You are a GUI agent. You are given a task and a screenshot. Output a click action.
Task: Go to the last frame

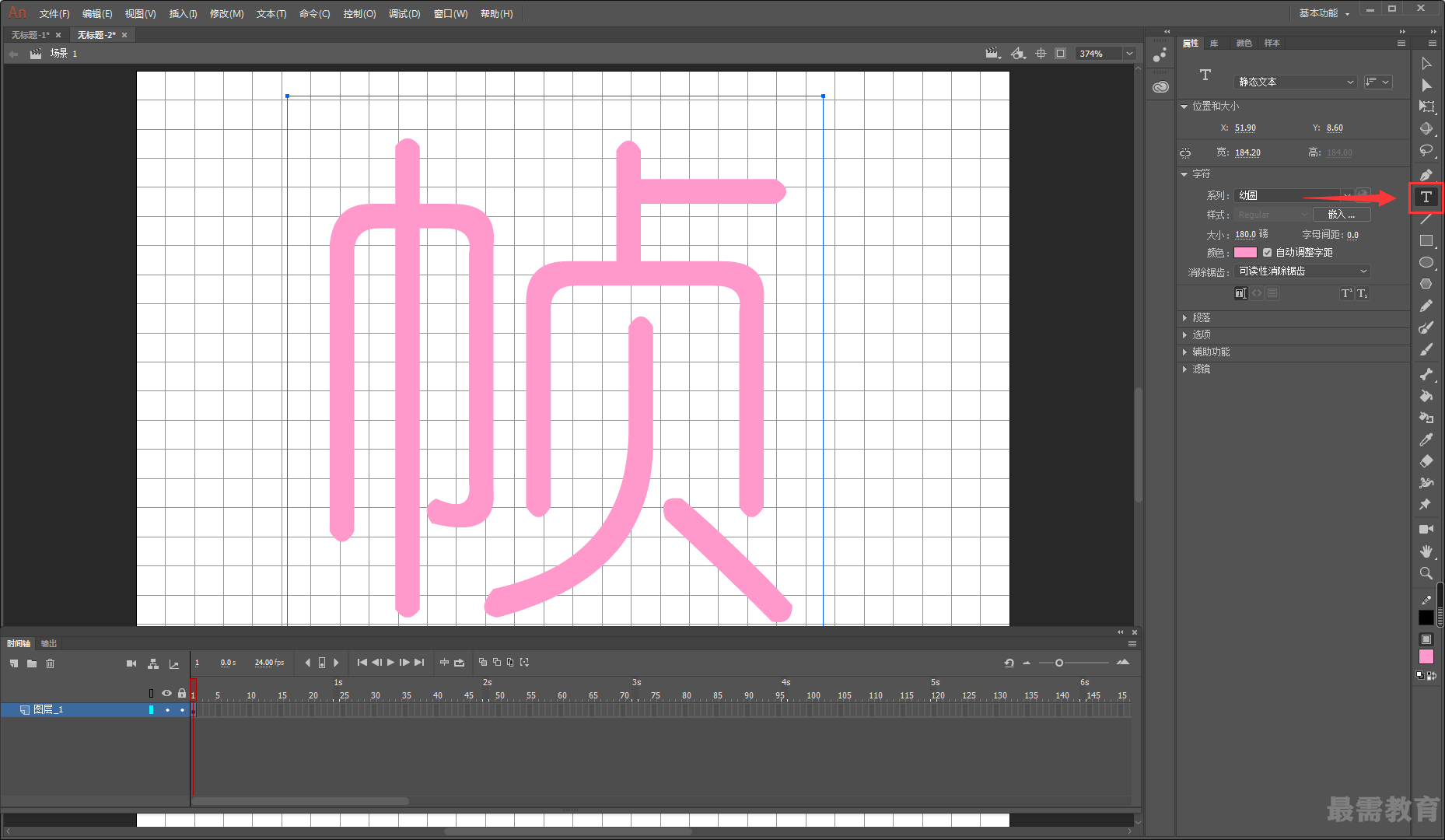pos(420,663)
